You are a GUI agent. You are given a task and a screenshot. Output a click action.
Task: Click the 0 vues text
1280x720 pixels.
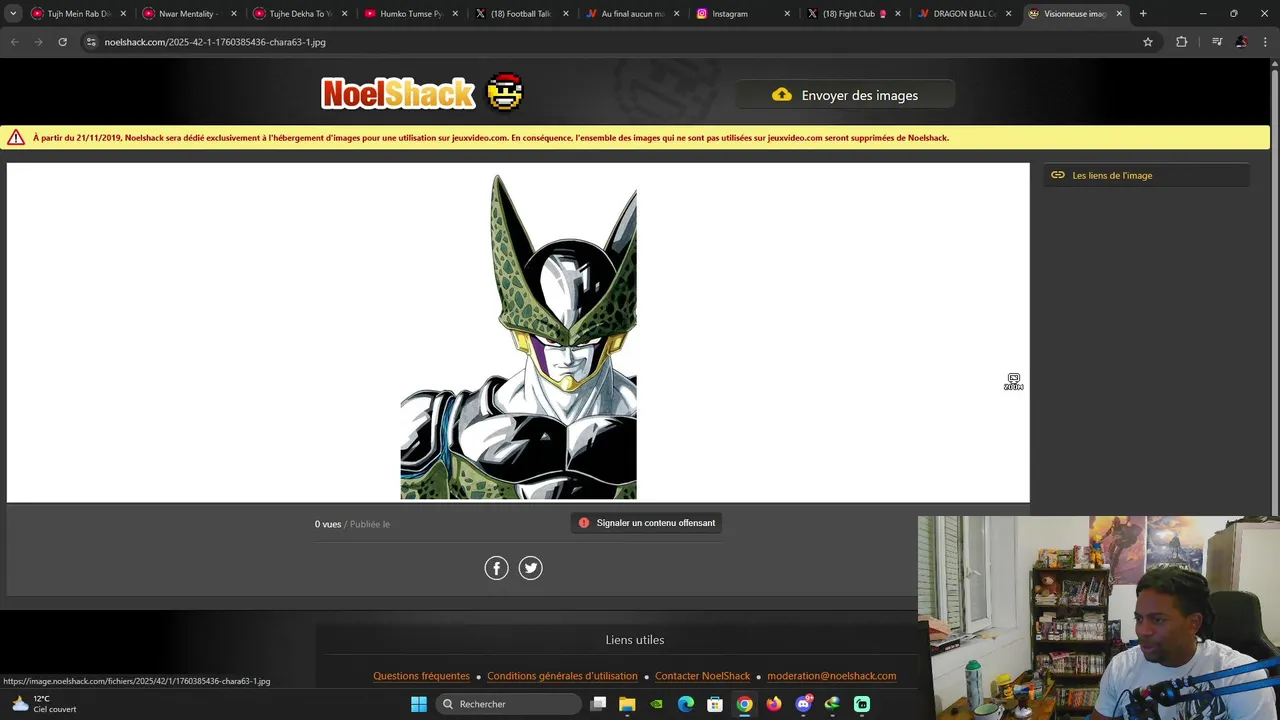328,524
